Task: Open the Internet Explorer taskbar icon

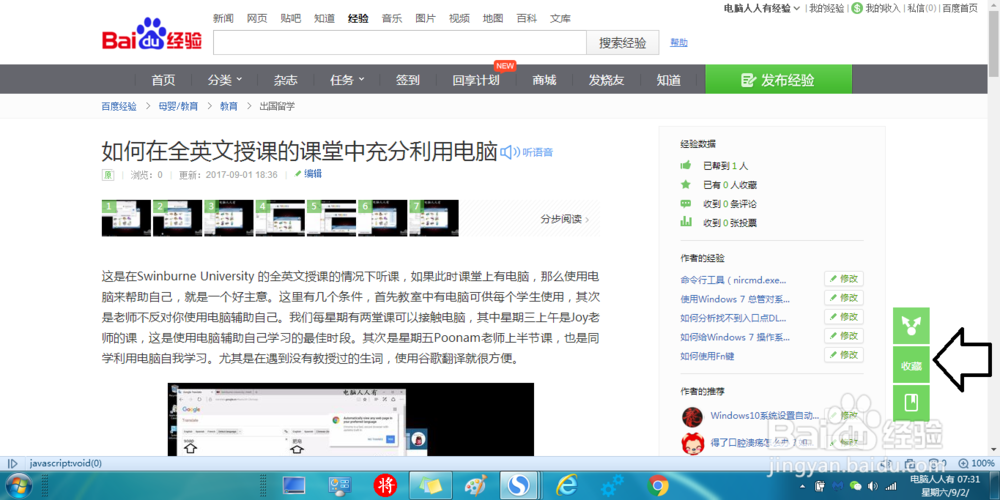Action: (x=567, y=487)
